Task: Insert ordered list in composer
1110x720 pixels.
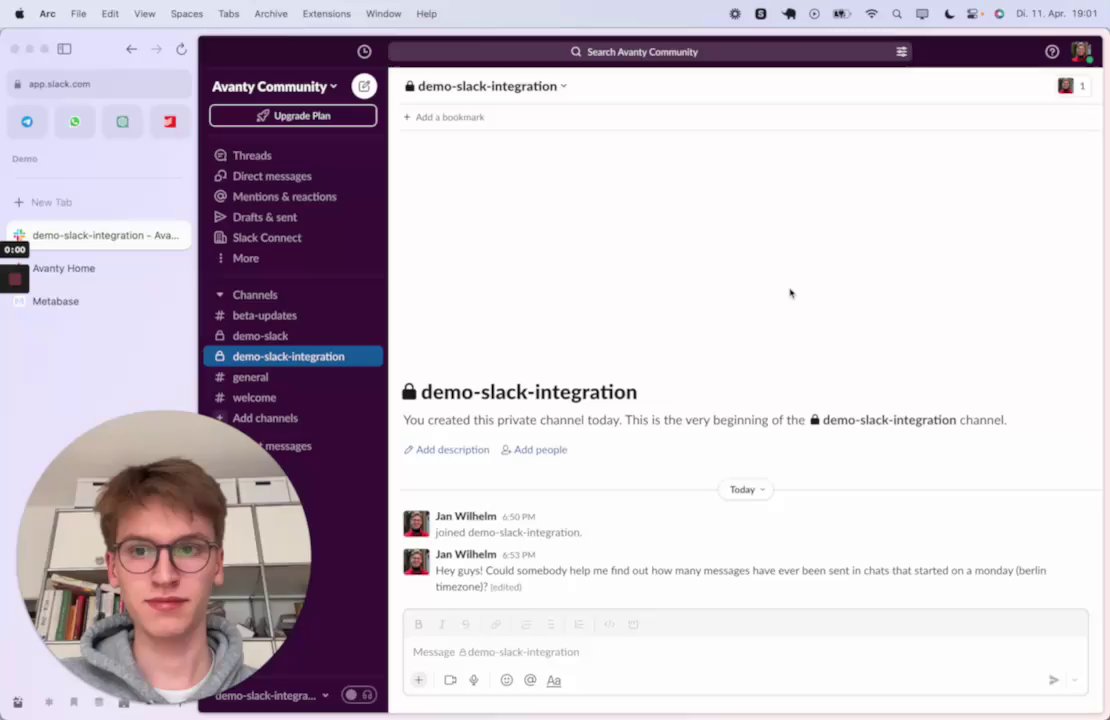Action: click(526, 624)
